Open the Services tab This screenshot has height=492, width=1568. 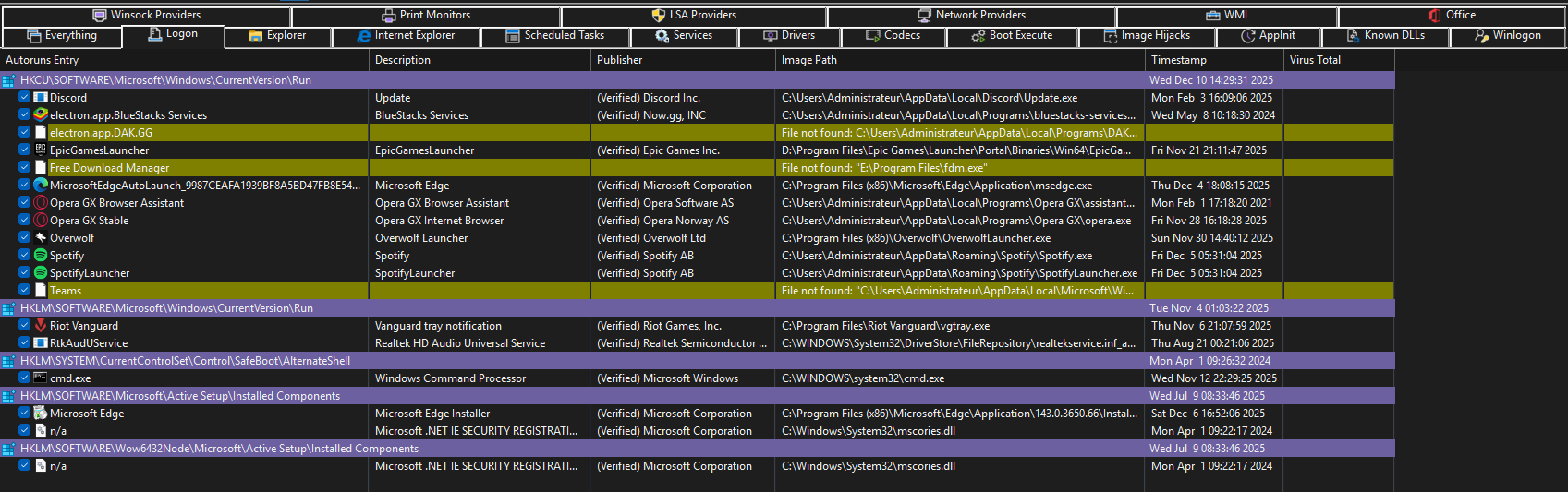pyautogui.click(x=684, y=36)
